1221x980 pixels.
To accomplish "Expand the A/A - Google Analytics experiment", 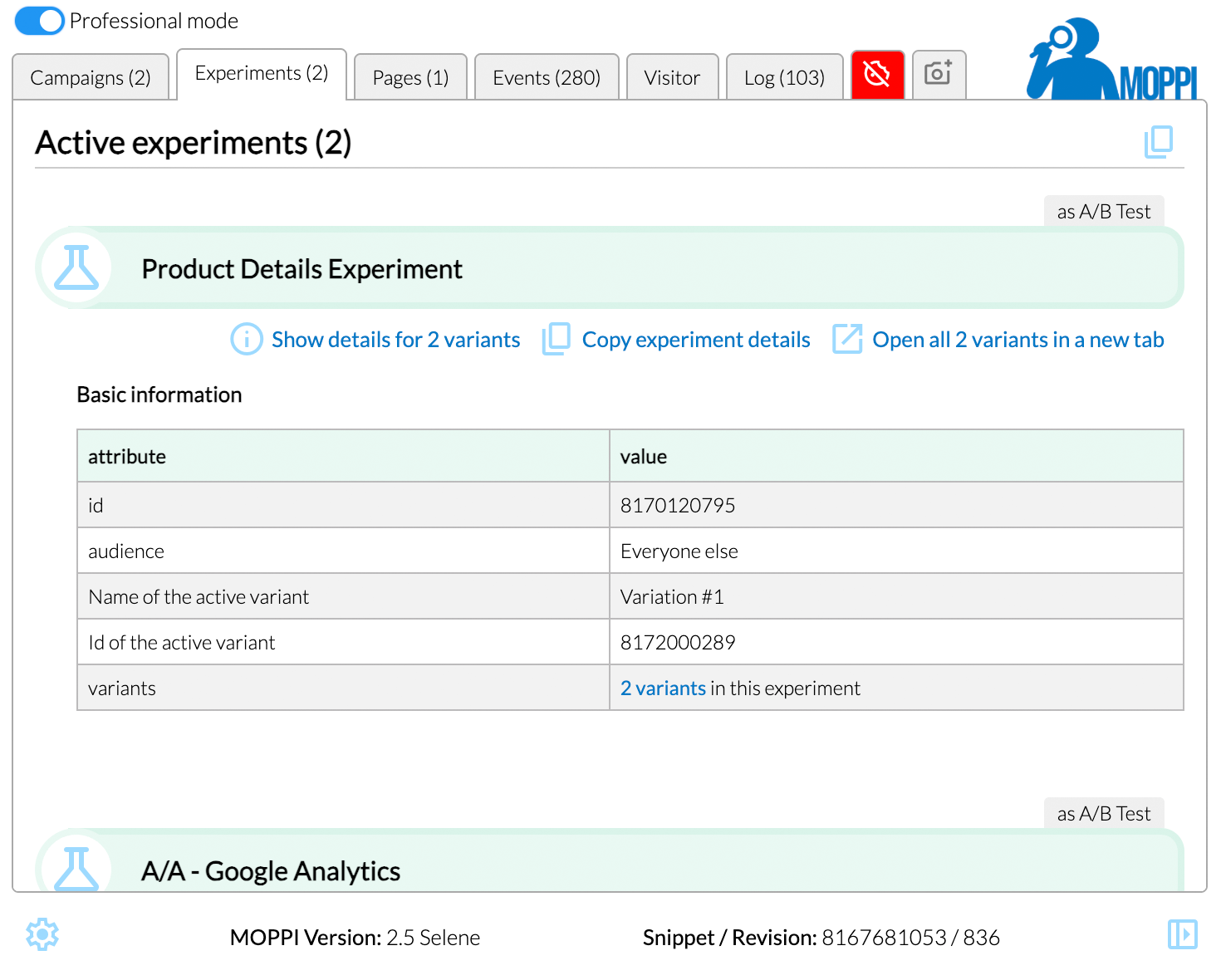I will coord(271,871).
